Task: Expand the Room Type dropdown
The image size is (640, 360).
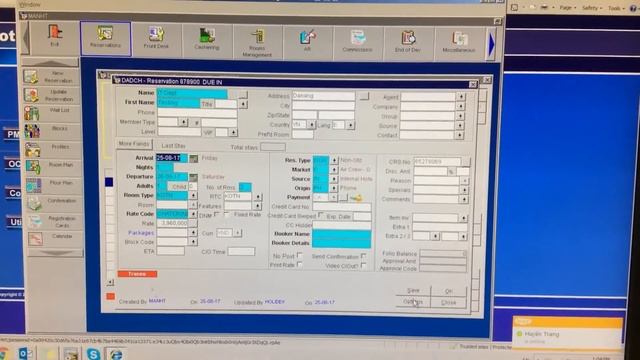Action: click(x=193, y=196)
